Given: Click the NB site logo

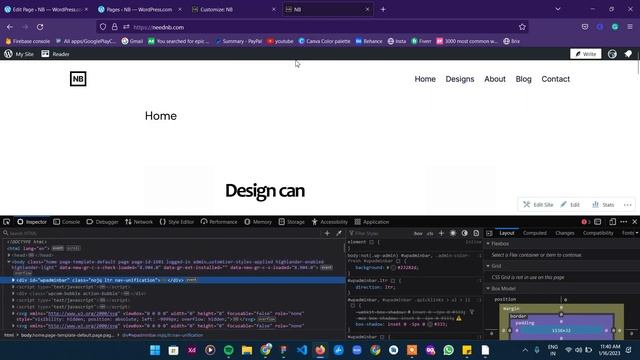Looking at the screenshot, I should [x=78, y=79].
